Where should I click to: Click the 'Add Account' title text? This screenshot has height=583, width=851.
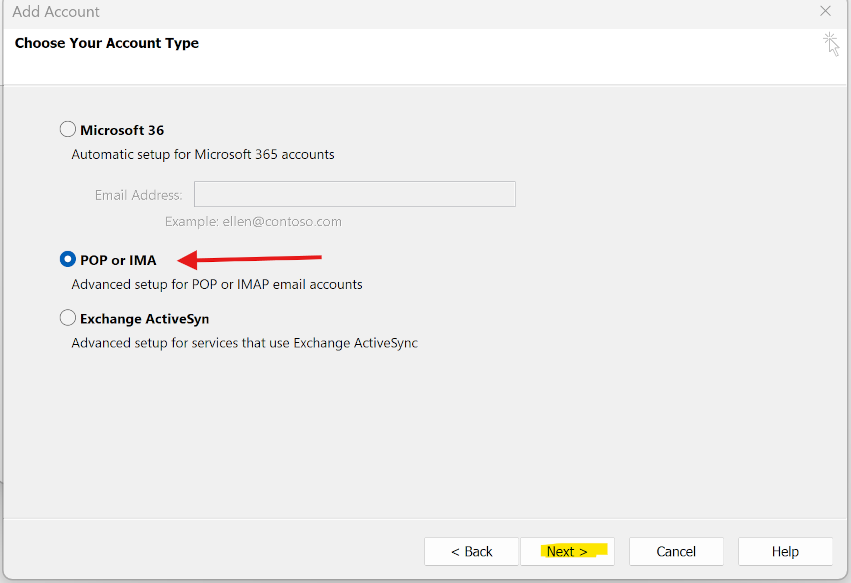click(x=56, y=11)
